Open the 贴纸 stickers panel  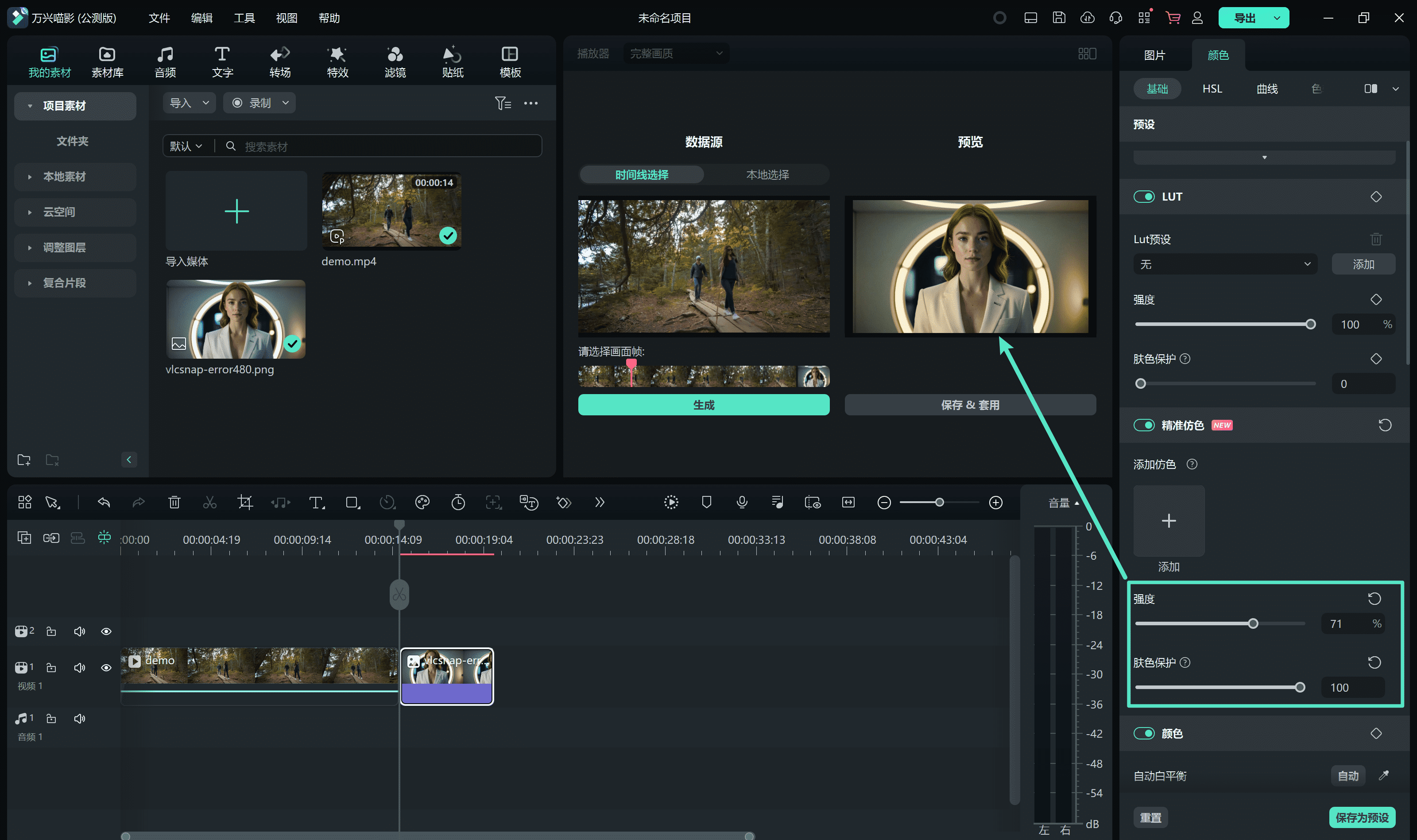(452, 62)
